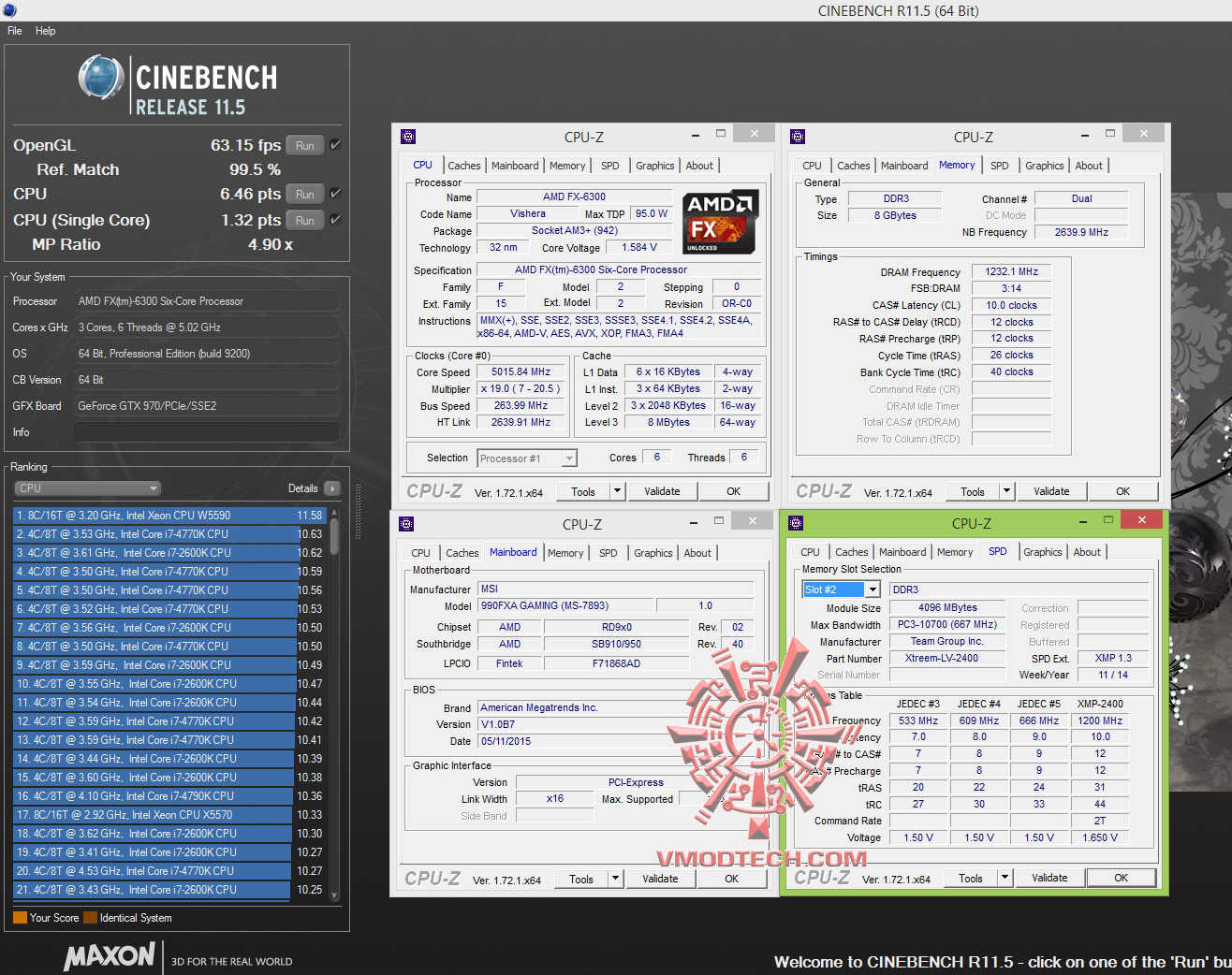Click the MAXON logo at the bottom

(x=110, y=956)
